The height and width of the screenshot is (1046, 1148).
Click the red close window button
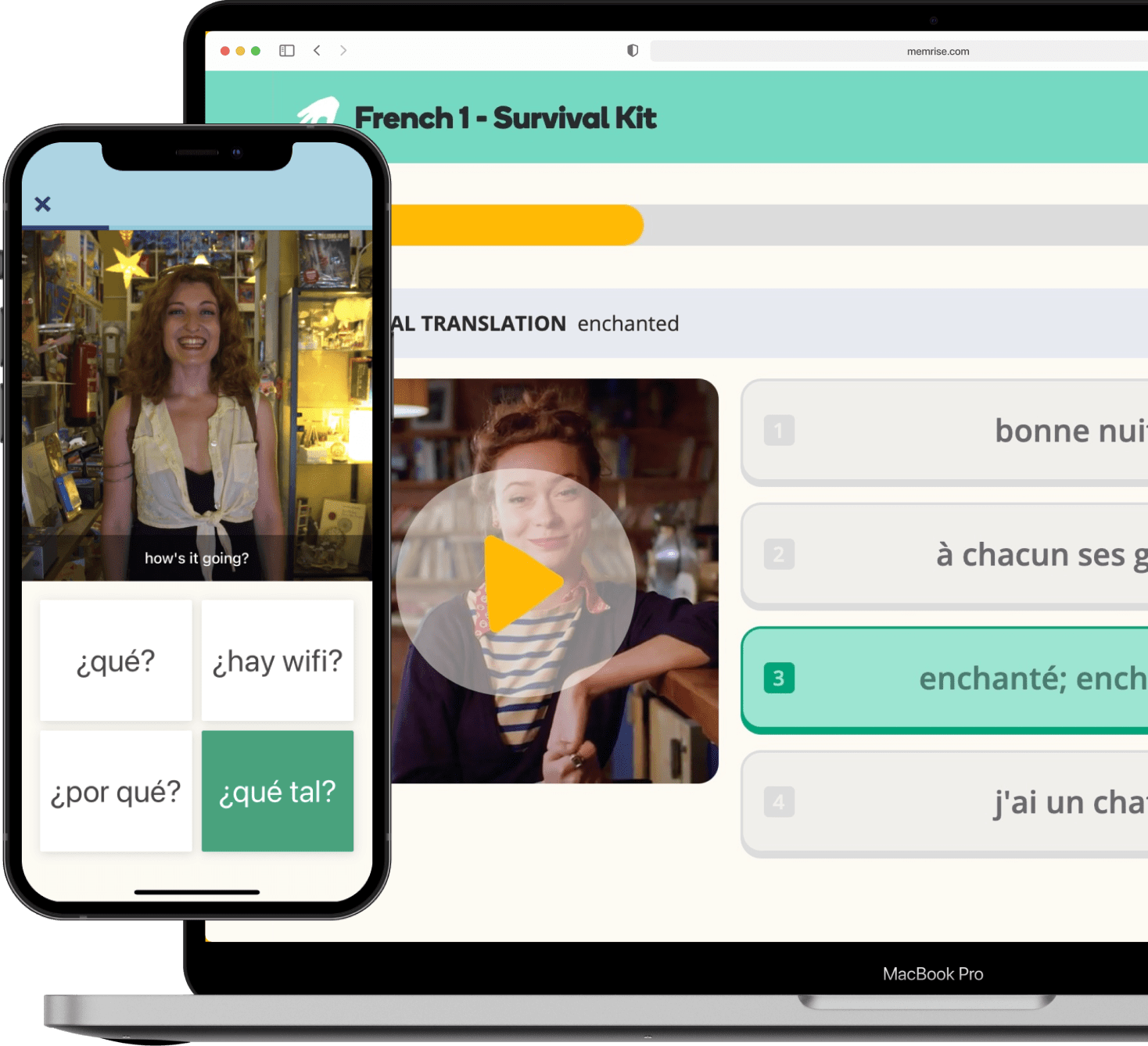pyautogui.click(x=225, y=51)
